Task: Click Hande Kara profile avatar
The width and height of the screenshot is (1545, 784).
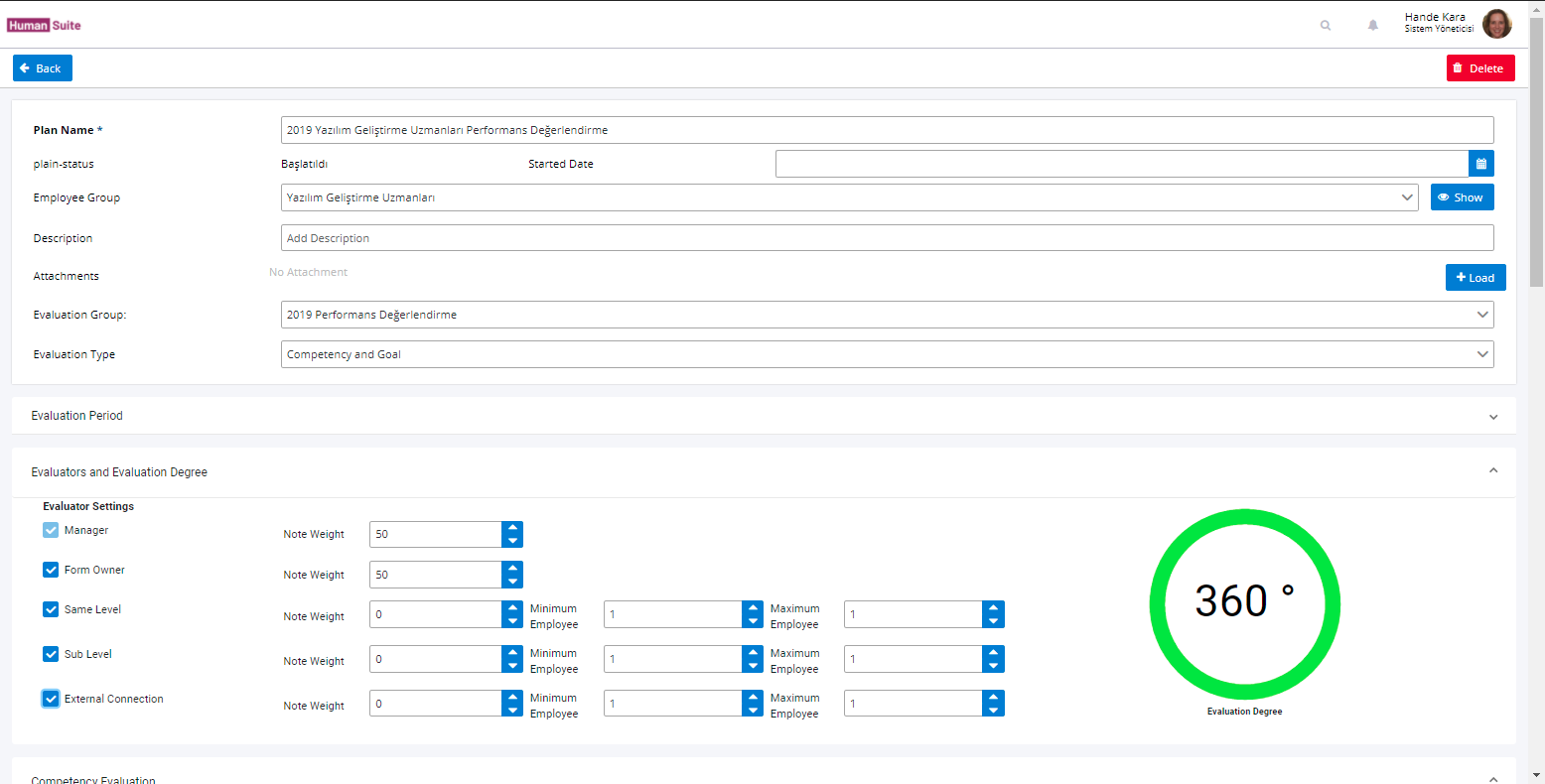Action: click(x=1496, y=24)
